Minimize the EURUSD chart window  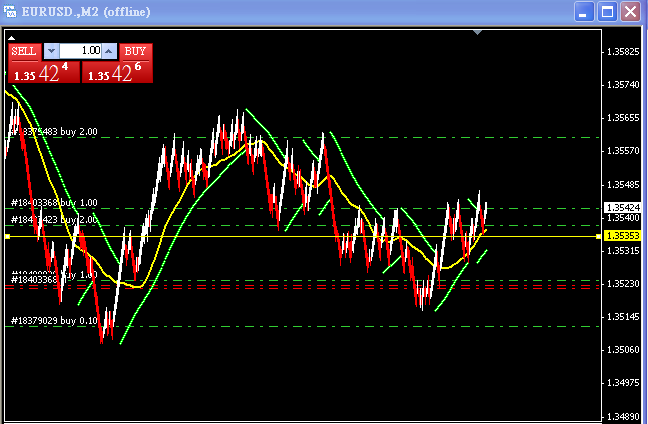pos(584,12)
